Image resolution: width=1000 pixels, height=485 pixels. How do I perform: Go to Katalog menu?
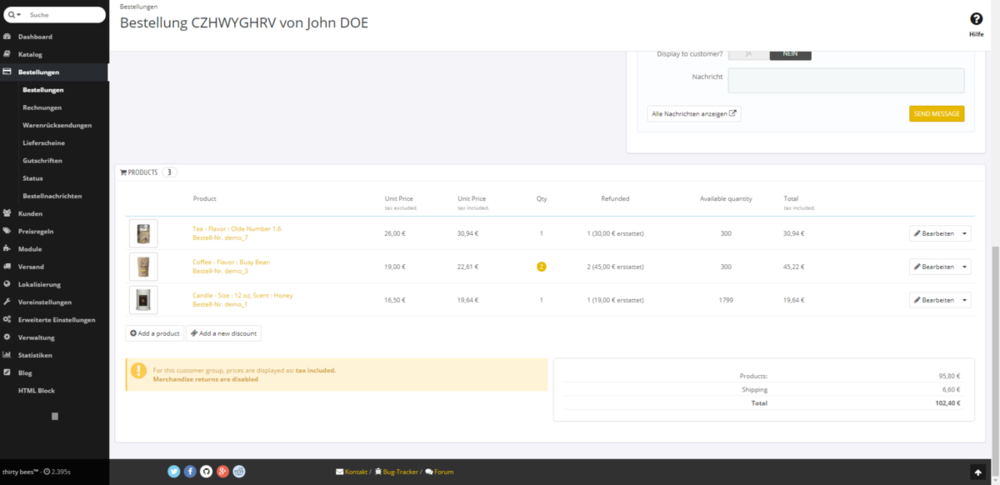(x=30, y=54)
